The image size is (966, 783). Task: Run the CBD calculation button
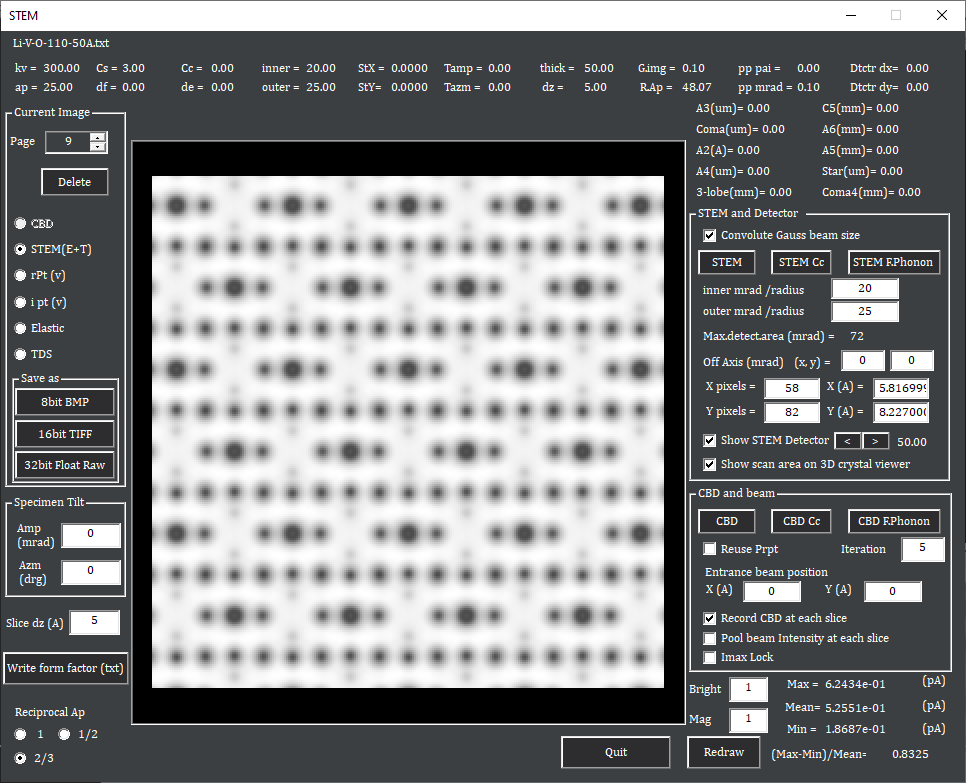point(727,521)
